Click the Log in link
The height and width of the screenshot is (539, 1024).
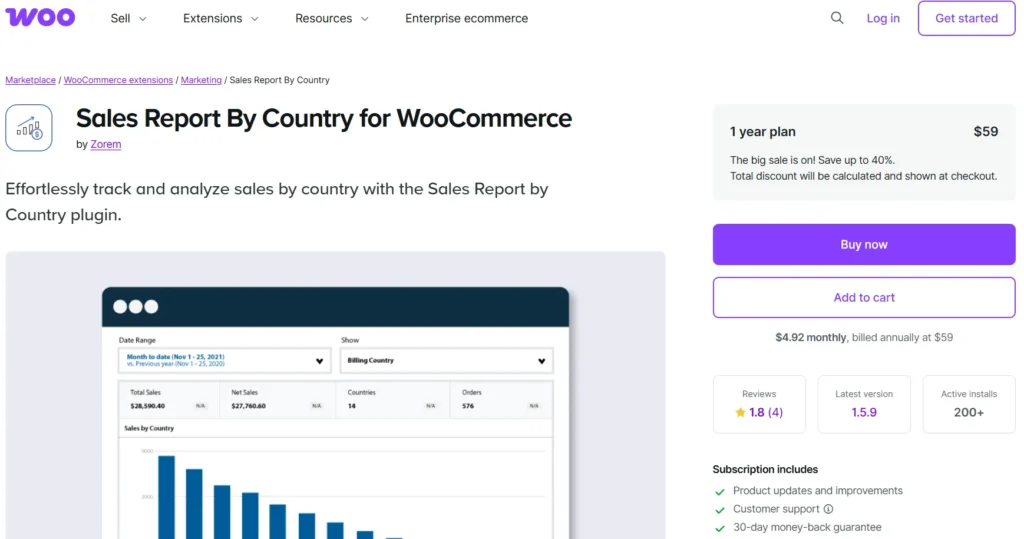[x=883, y=18]
